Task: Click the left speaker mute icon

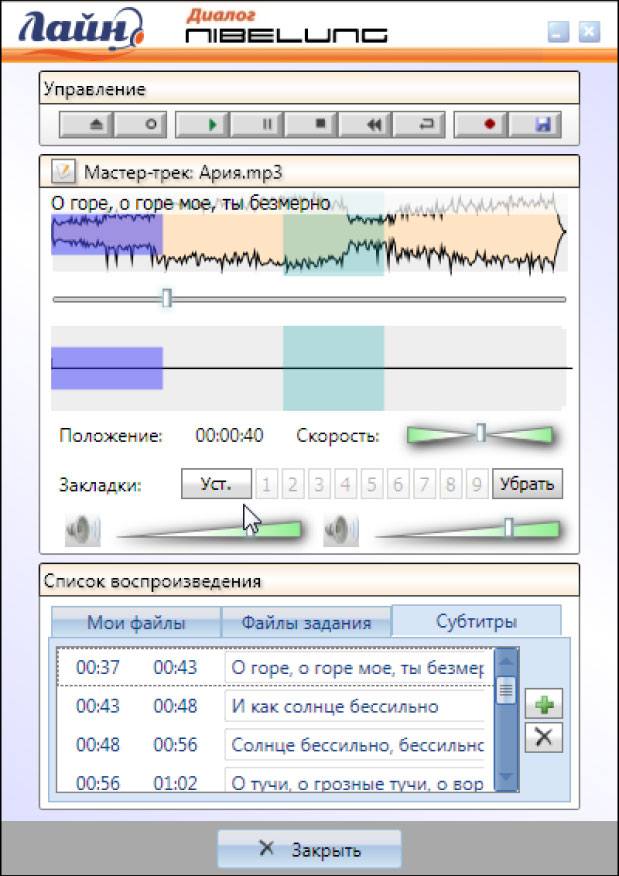Action: (x=83, y=529)
